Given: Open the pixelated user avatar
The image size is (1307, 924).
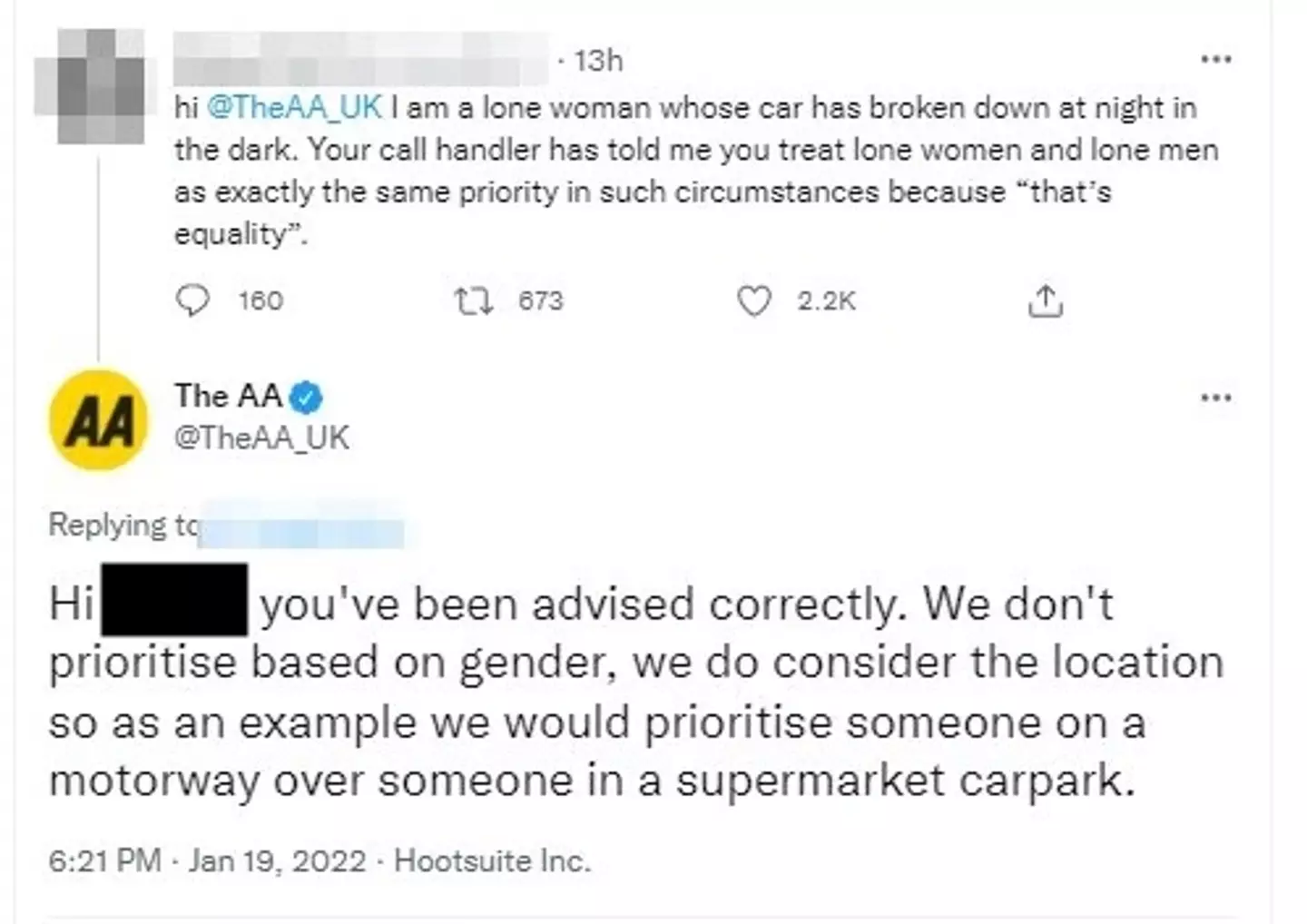Looking at the screenshot, I should [89, 87].
